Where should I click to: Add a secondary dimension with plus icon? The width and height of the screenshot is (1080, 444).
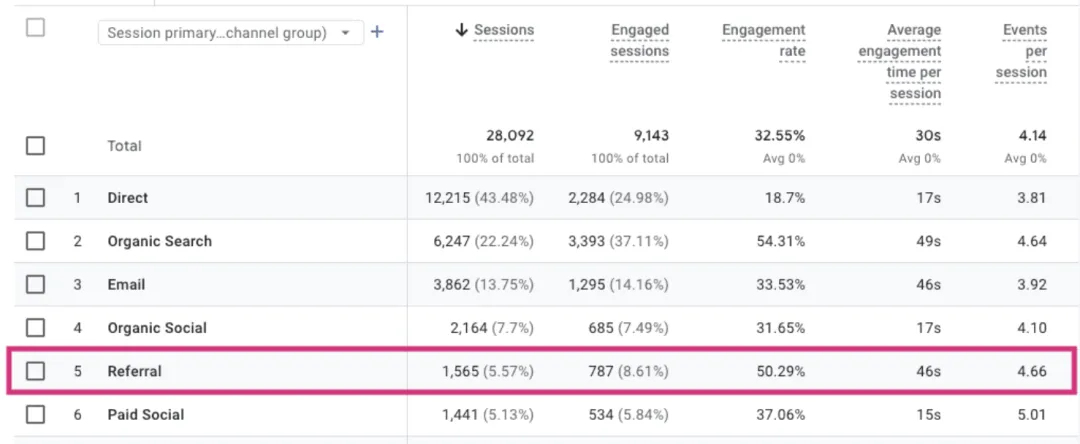click(x=377, y=32)
